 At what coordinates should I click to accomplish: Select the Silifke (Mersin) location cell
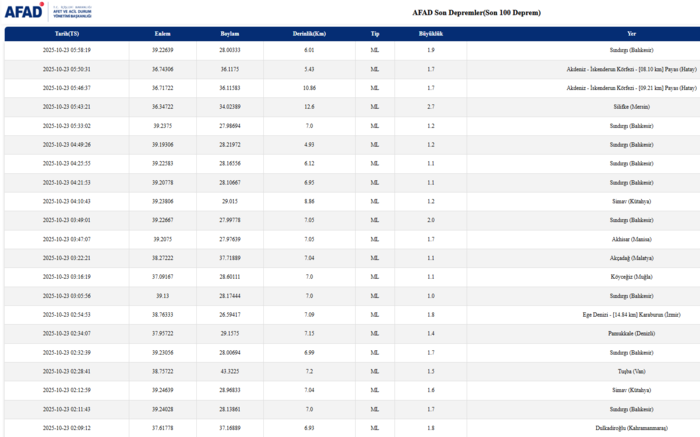coord(630,106)
